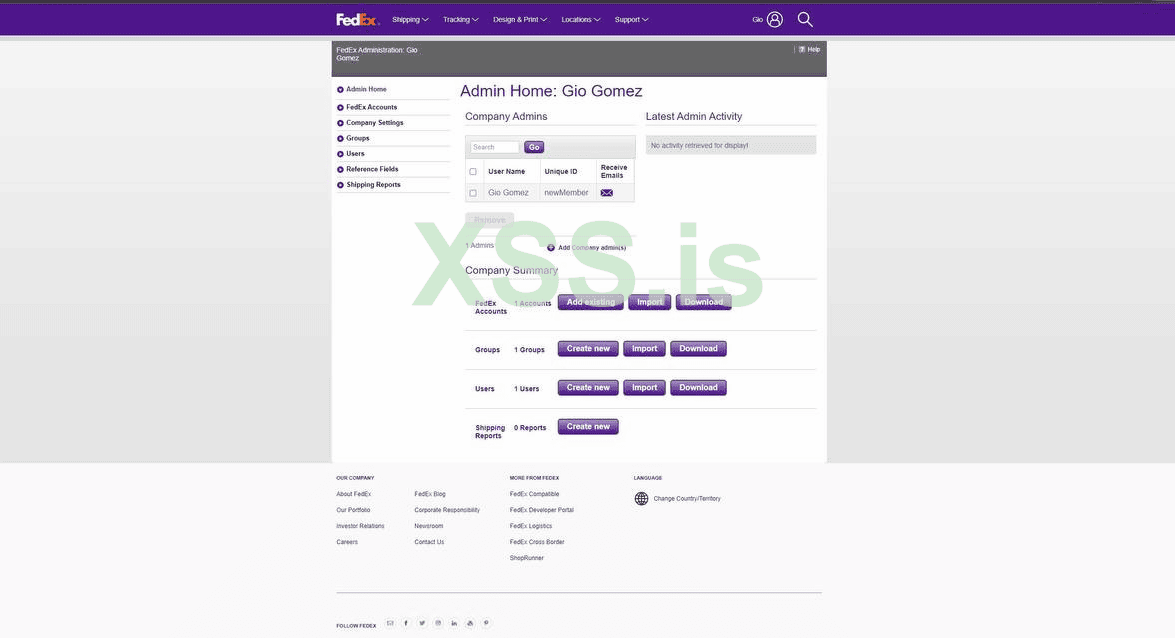Image resolution: width=1175 pixels, height=638 pixels.
Task: Click Import in the Users row
Action: click(x=644, y=388)
